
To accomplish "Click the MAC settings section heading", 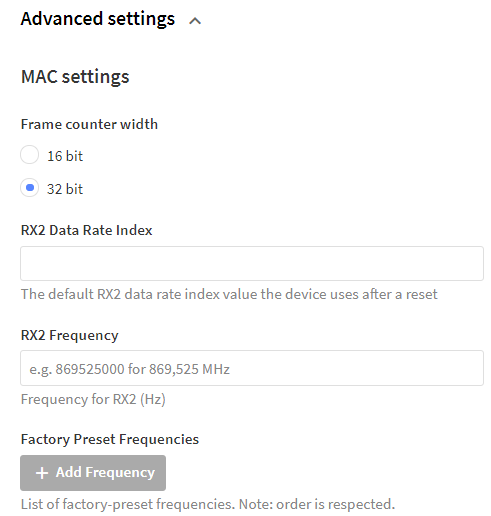I will pyautogui.click(x=75, y=77).
